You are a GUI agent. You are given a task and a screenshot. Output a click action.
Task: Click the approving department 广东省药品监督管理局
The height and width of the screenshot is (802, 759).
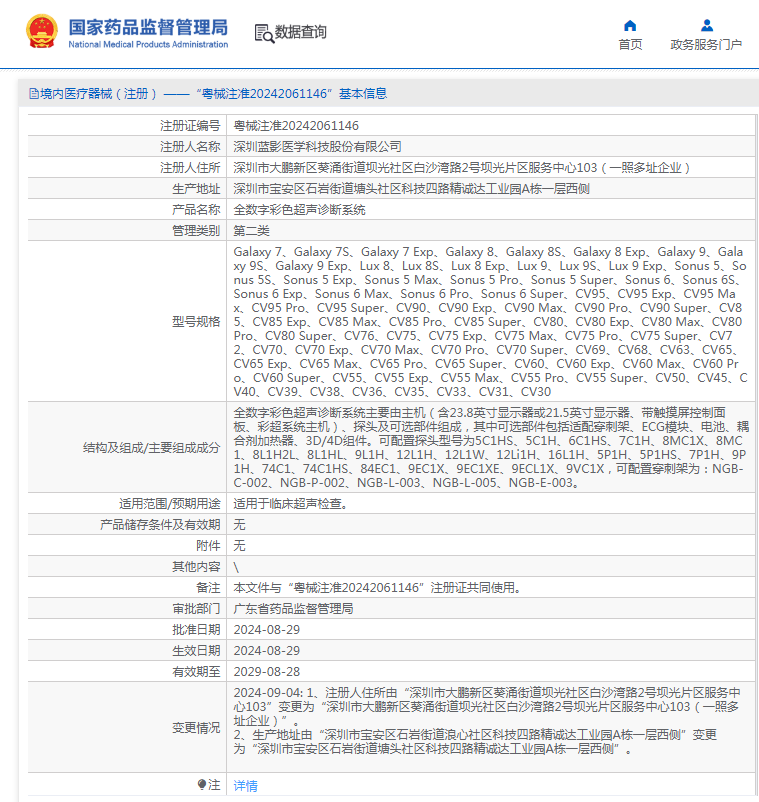293,608
